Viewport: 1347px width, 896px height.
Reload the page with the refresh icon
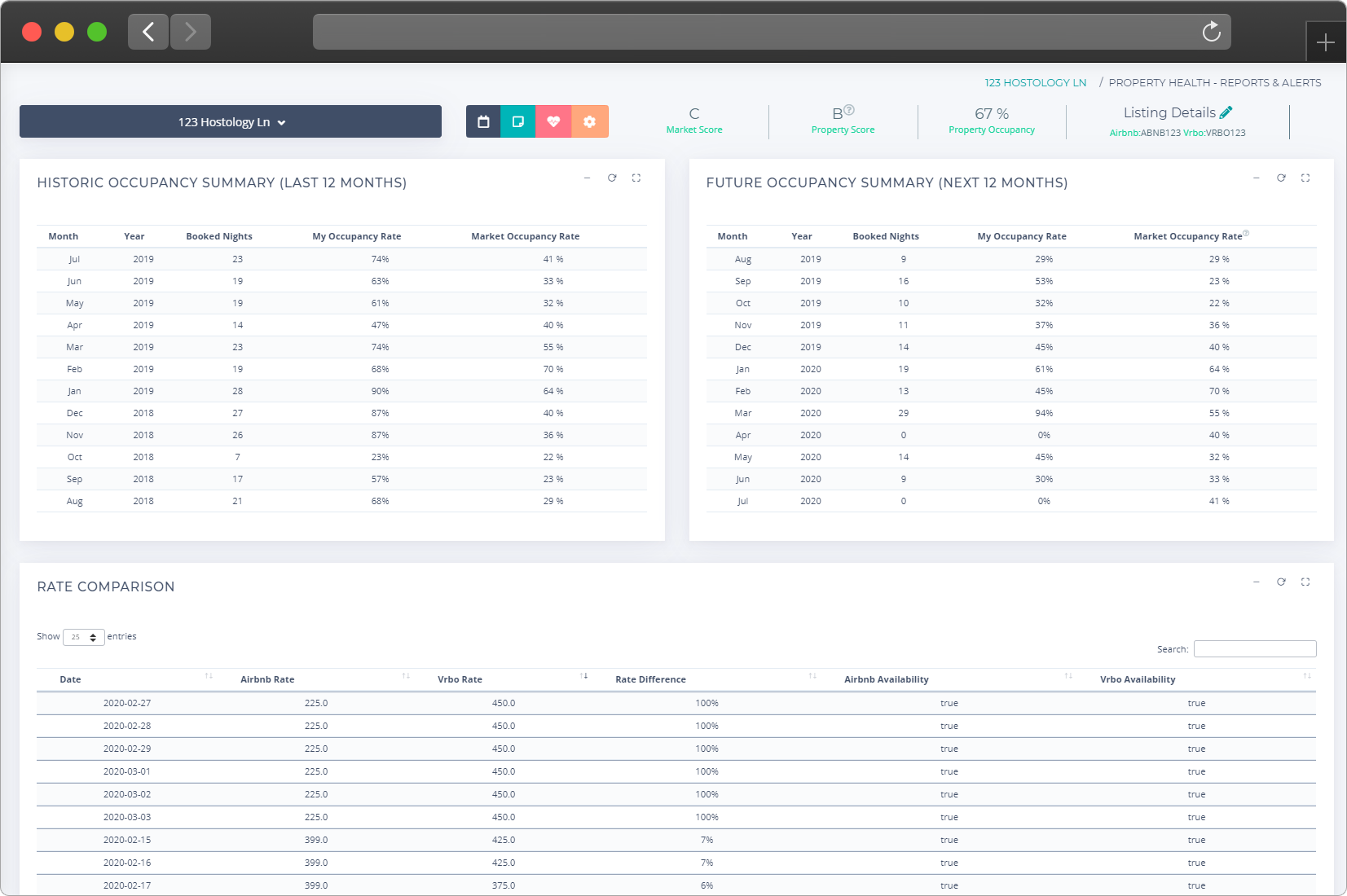(x=1212, y=32)
